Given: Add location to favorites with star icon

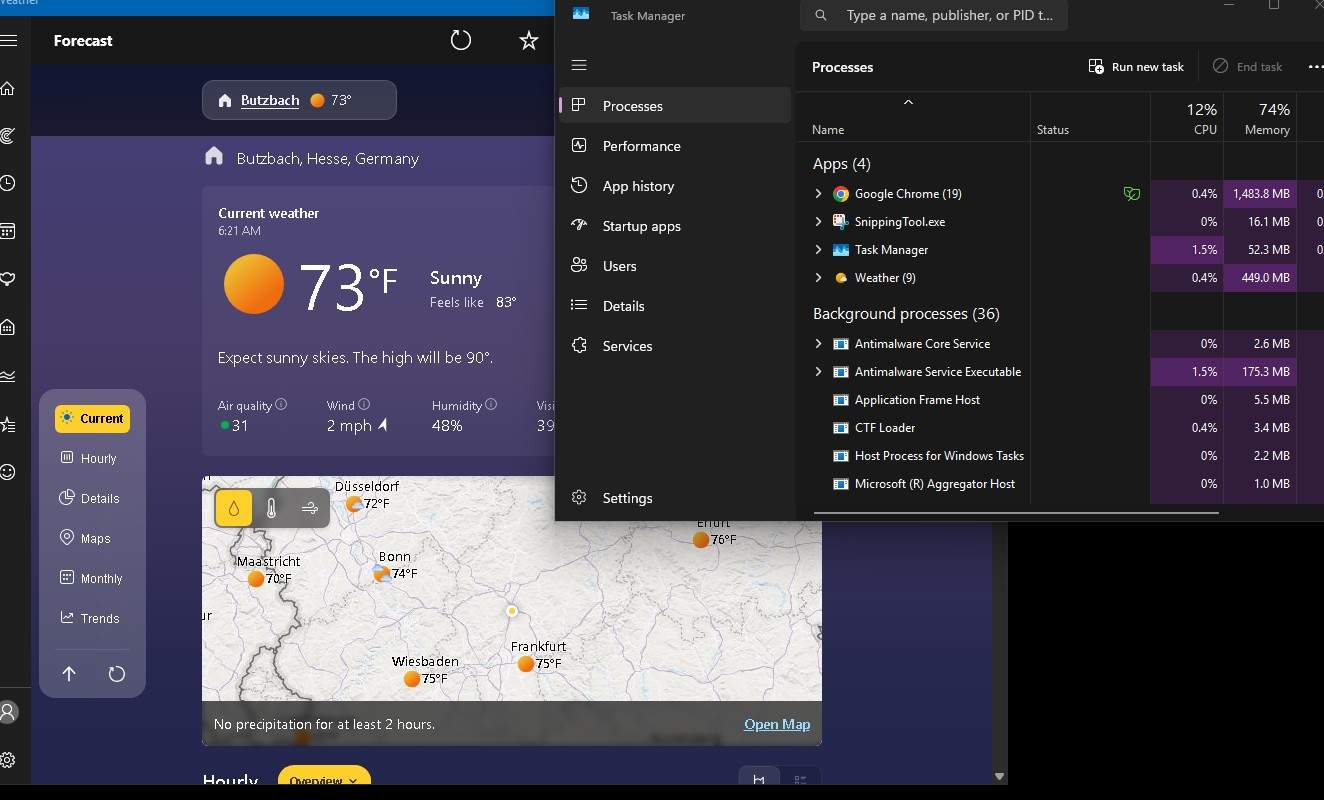Looking at the screenshot, I should pyautogui.click(x=529, y=40).
